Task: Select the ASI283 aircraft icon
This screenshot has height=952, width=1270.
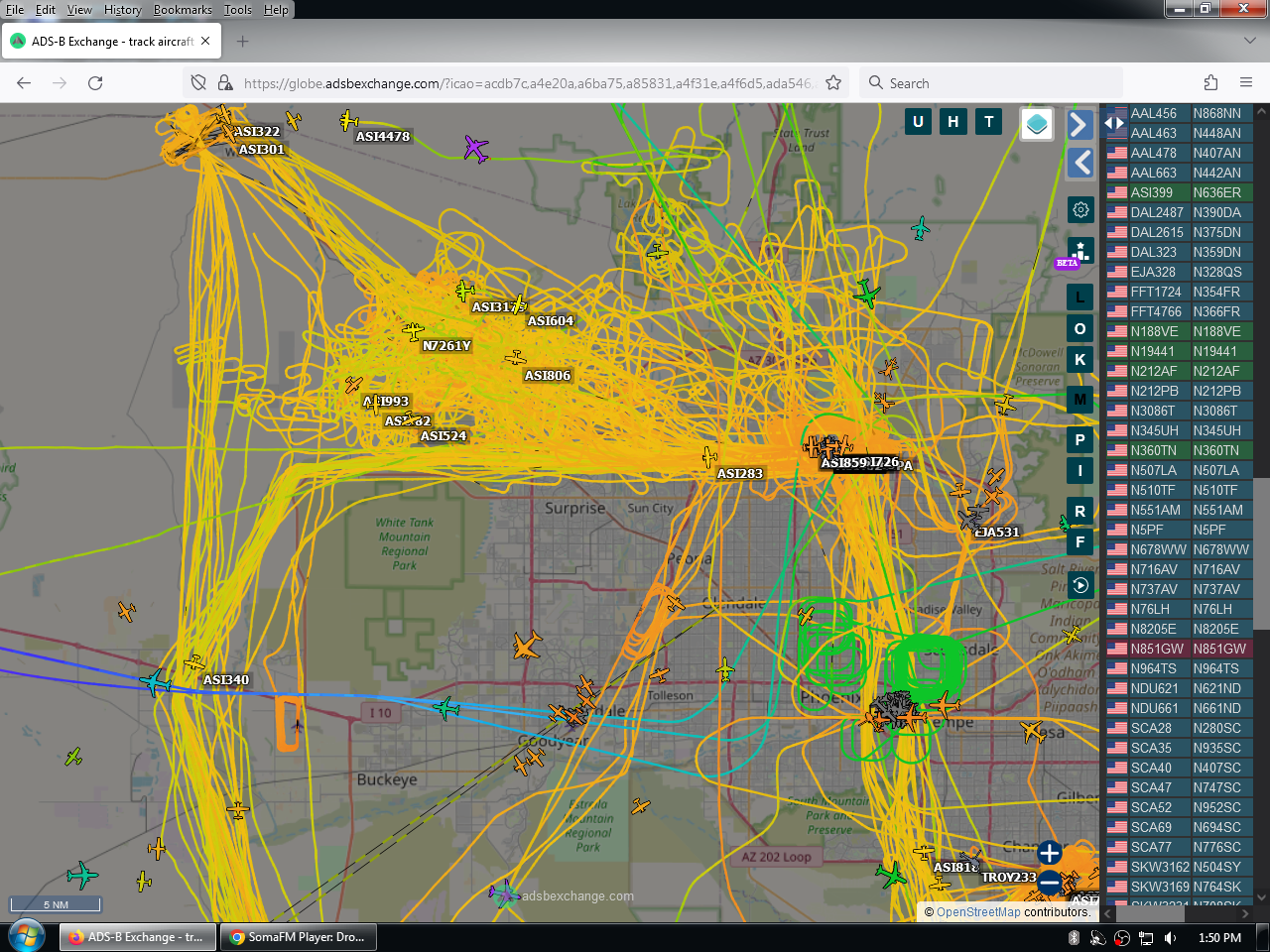Action: tap(709, 457)
